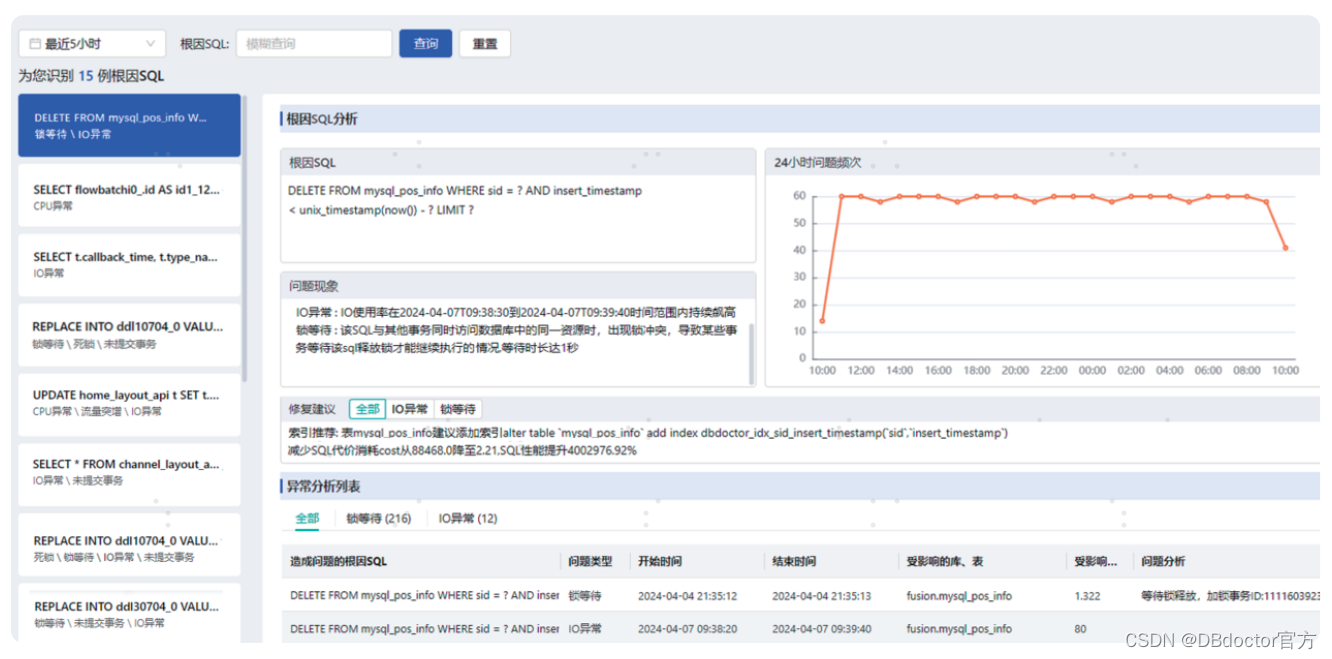Click the 造成问题的根因SQL column header
The image size is (1332, 659).
click(x=338, y=562)
